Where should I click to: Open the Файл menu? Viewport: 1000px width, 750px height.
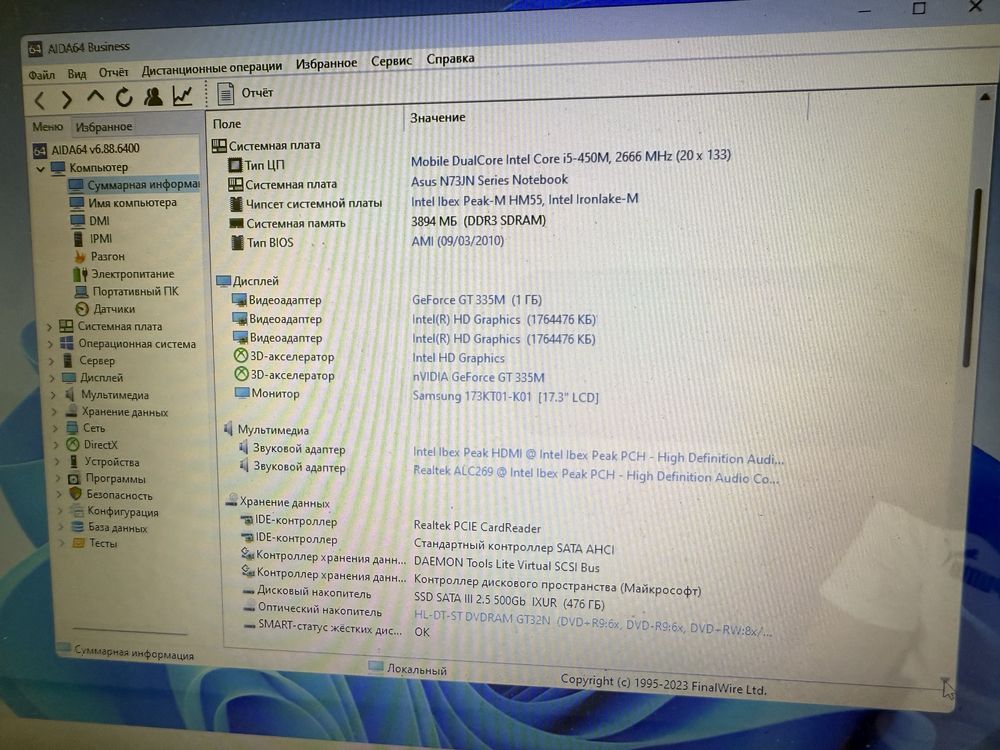tap(41, 75)
